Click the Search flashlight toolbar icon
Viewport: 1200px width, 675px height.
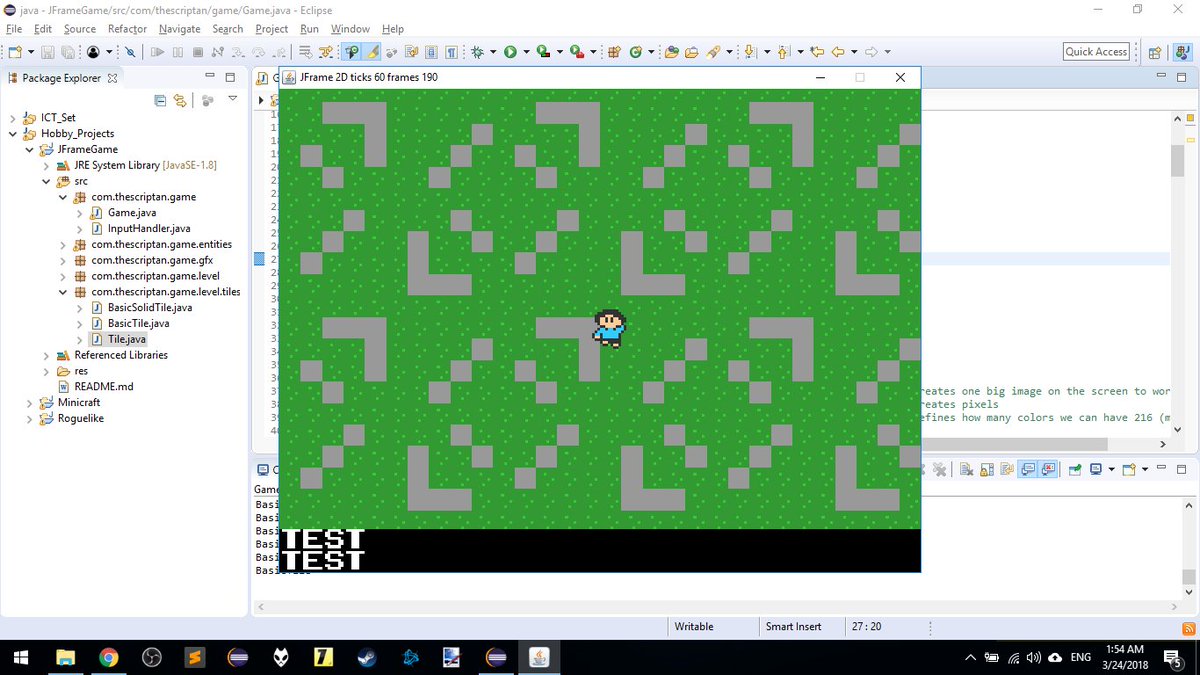pyautogui.click(x=713, y=52)
